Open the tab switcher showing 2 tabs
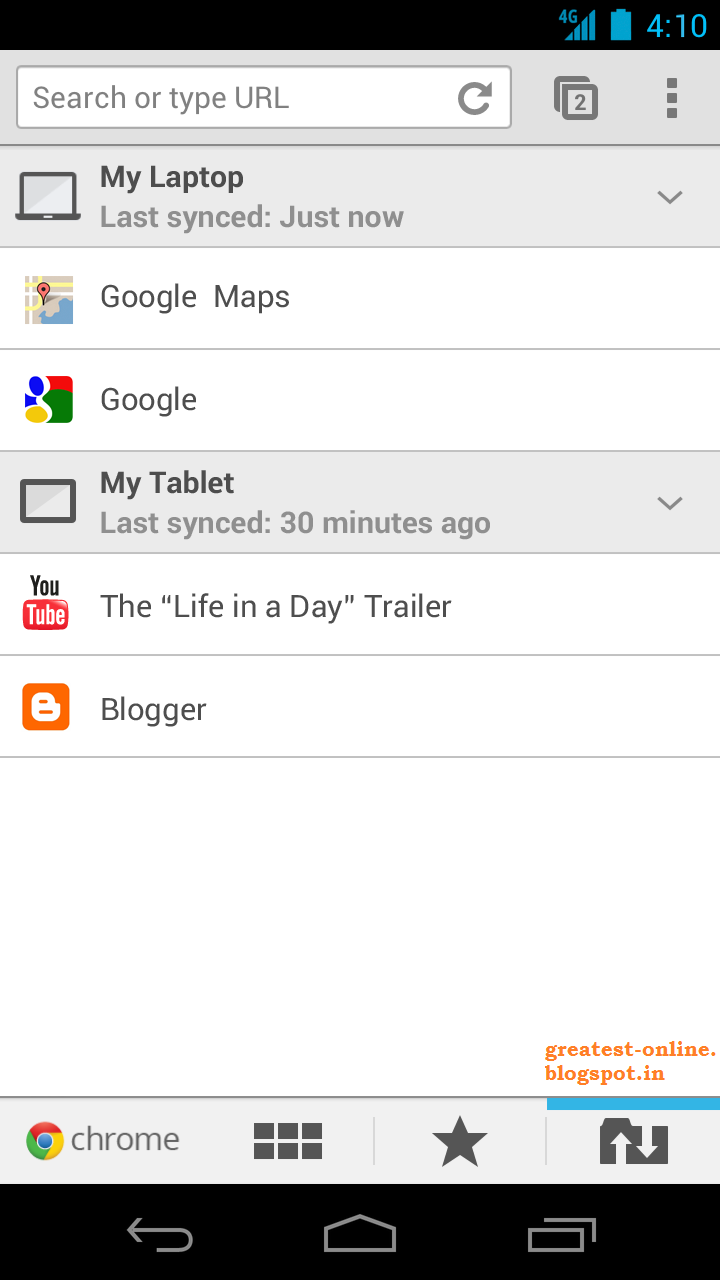 (576, 98)
